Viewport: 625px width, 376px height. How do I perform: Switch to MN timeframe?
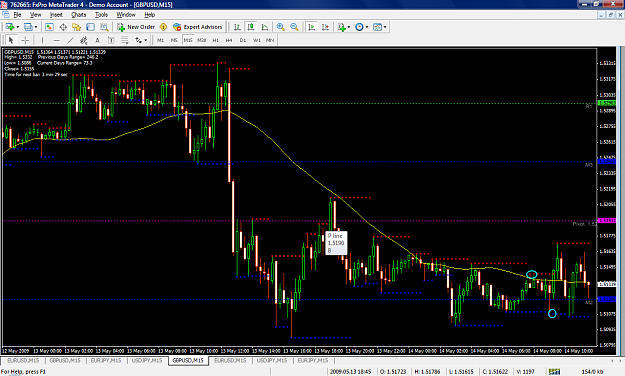pos(270,40)
